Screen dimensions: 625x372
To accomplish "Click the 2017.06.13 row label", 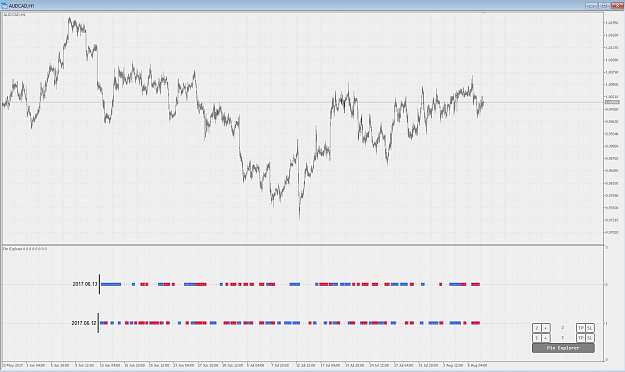I will (x=85, y=284).
